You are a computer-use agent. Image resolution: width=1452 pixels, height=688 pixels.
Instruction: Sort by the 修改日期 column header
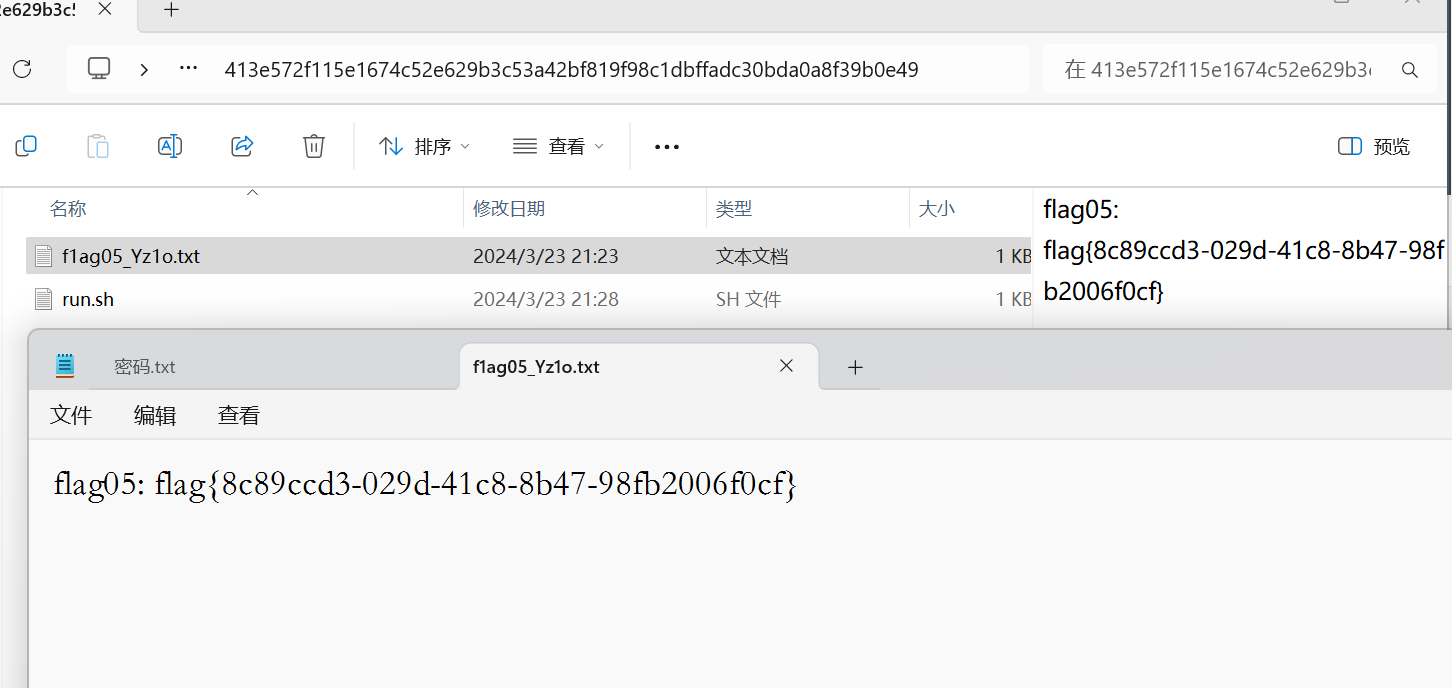(x=509, y=208)
